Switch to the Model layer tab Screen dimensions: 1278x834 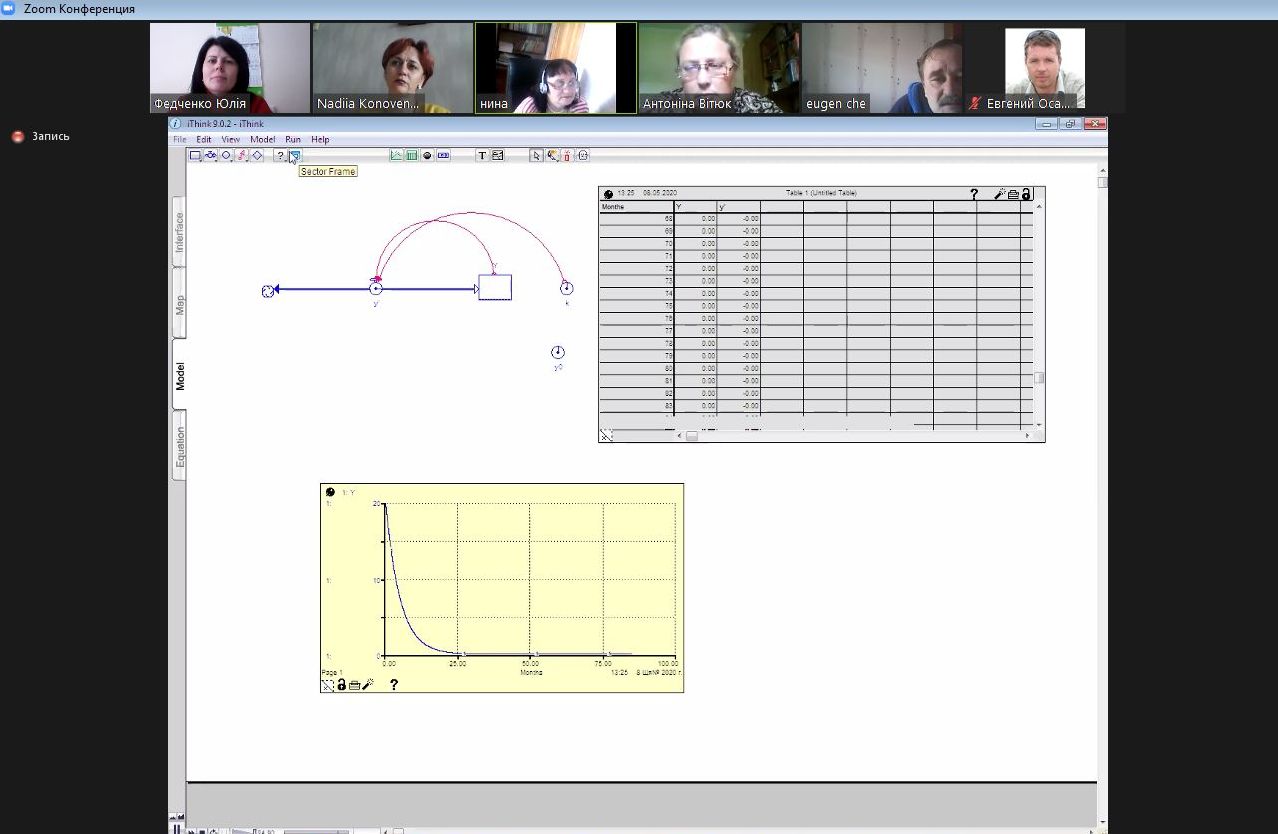180,375
